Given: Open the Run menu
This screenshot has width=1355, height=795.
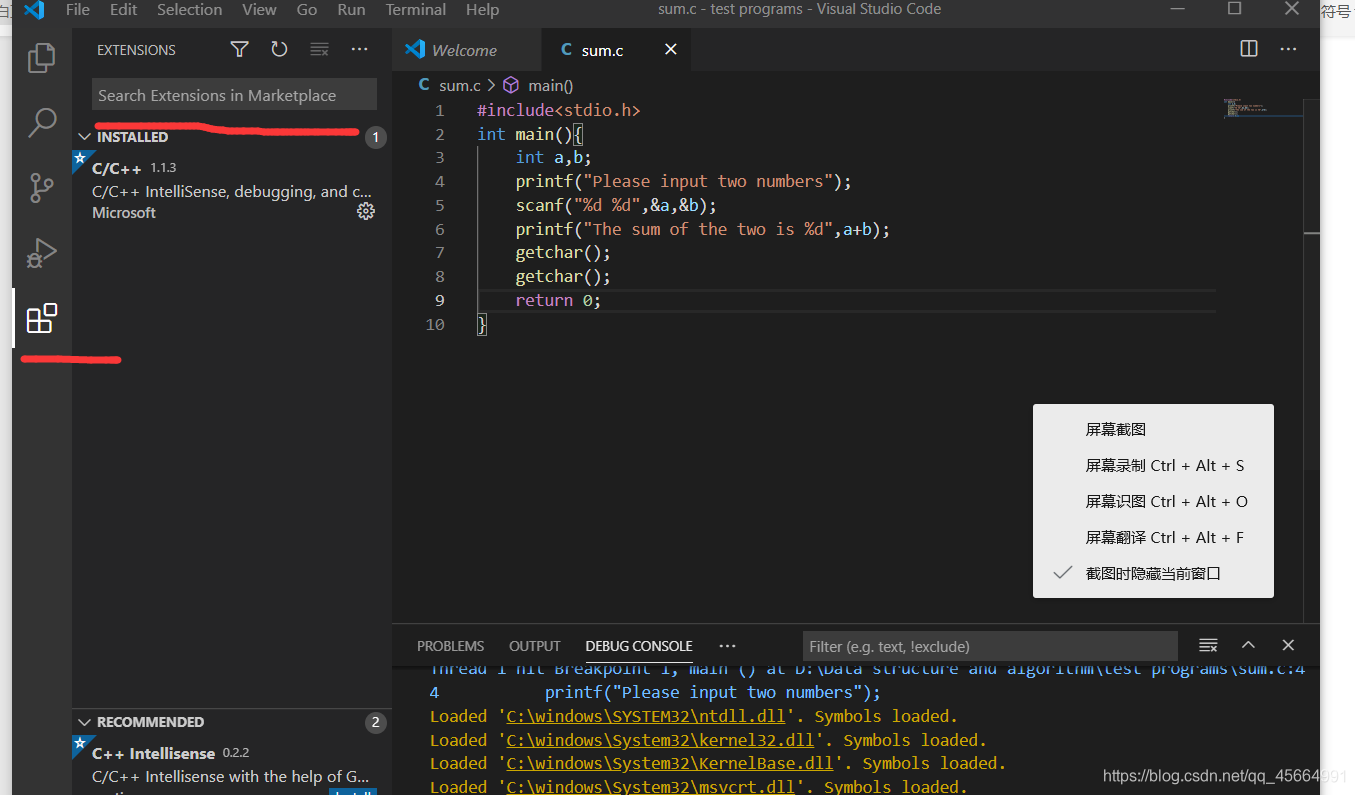Looking at the screenshot, I should pos(351,10).
